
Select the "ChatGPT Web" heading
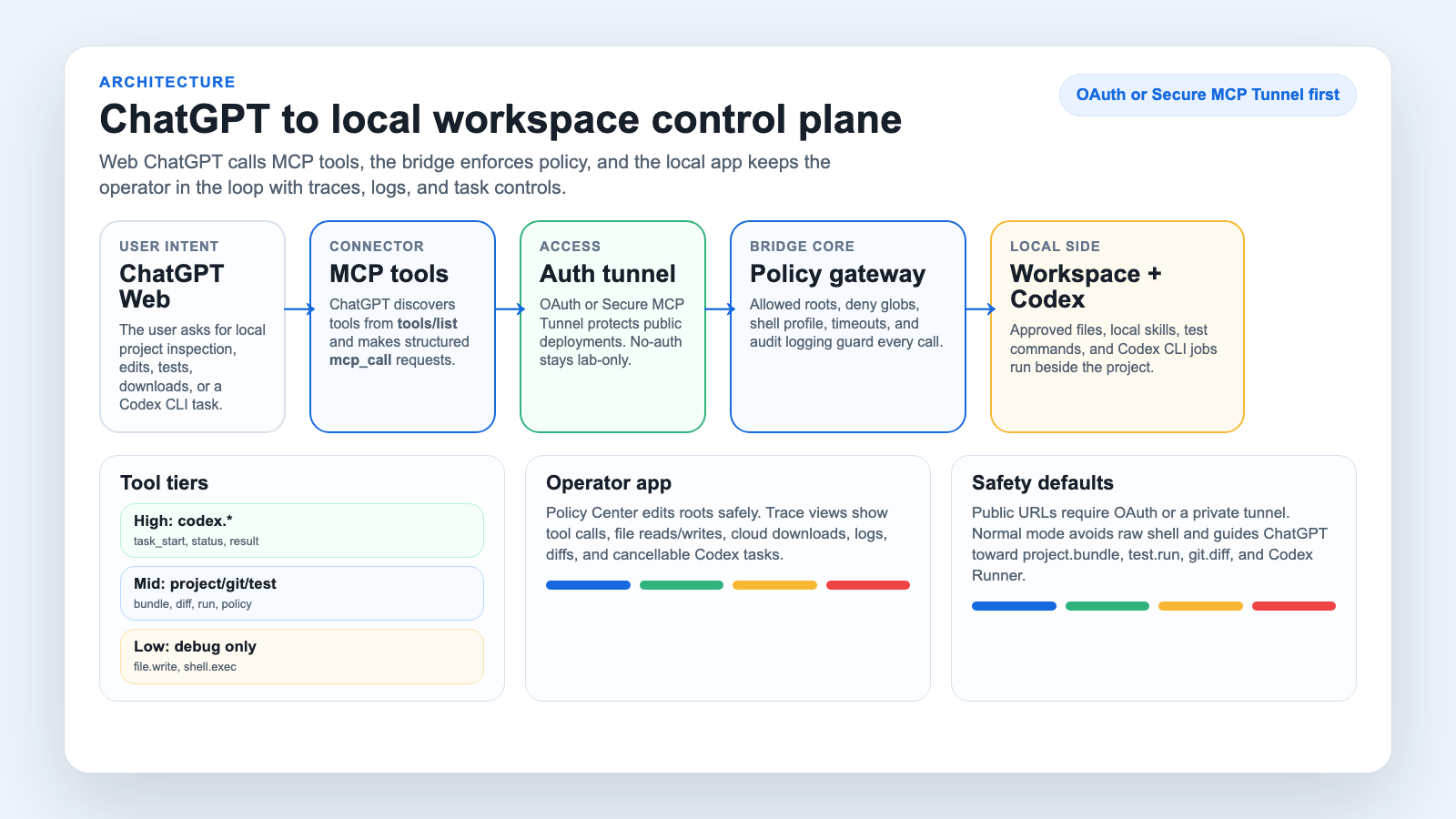(x=171, y=287)
